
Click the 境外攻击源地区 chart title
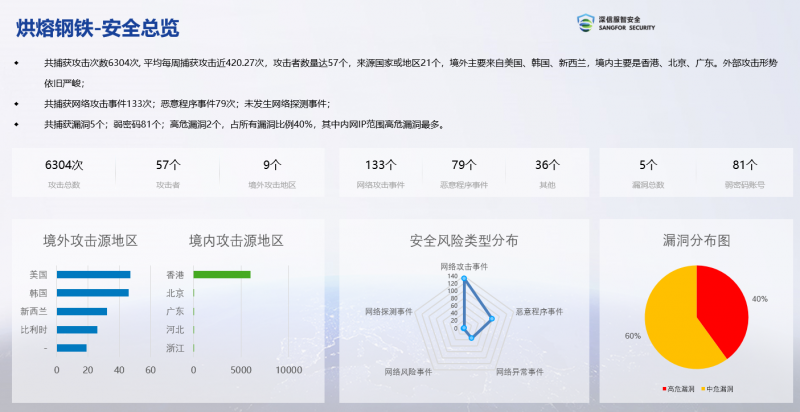90,241
